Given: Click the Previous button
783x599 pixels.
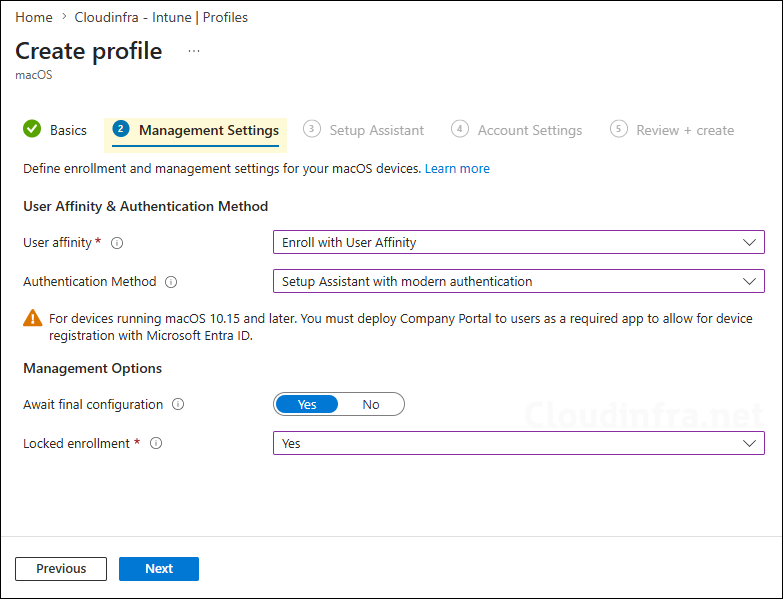Looking at the screenshot, I should pos(61,569).
